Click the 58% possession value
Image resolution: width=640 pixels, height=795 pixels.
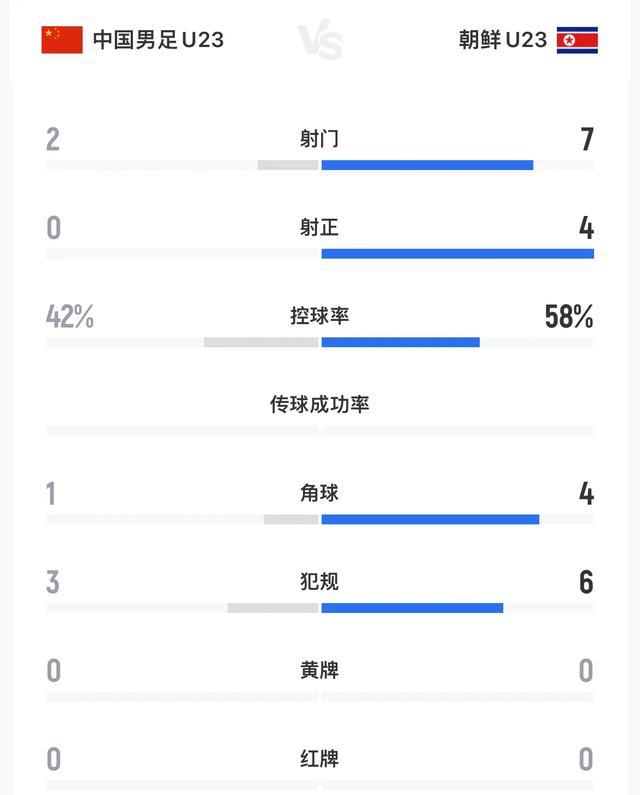click(569, 317)
